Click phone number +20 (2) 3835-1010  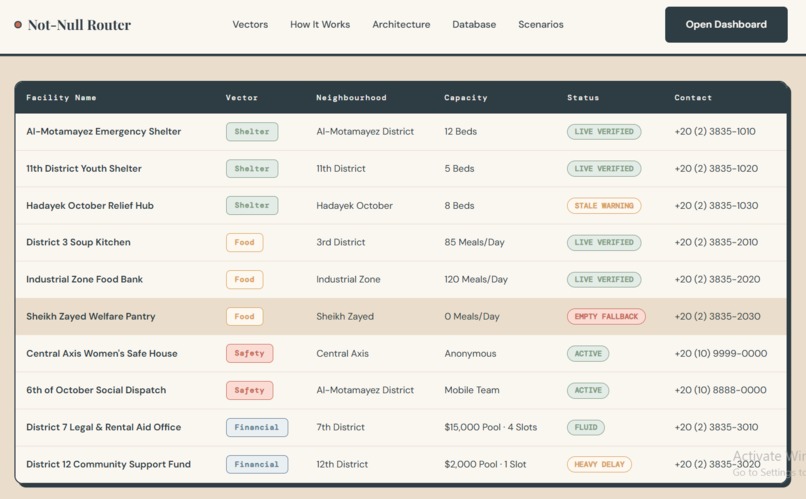point(715,132)
